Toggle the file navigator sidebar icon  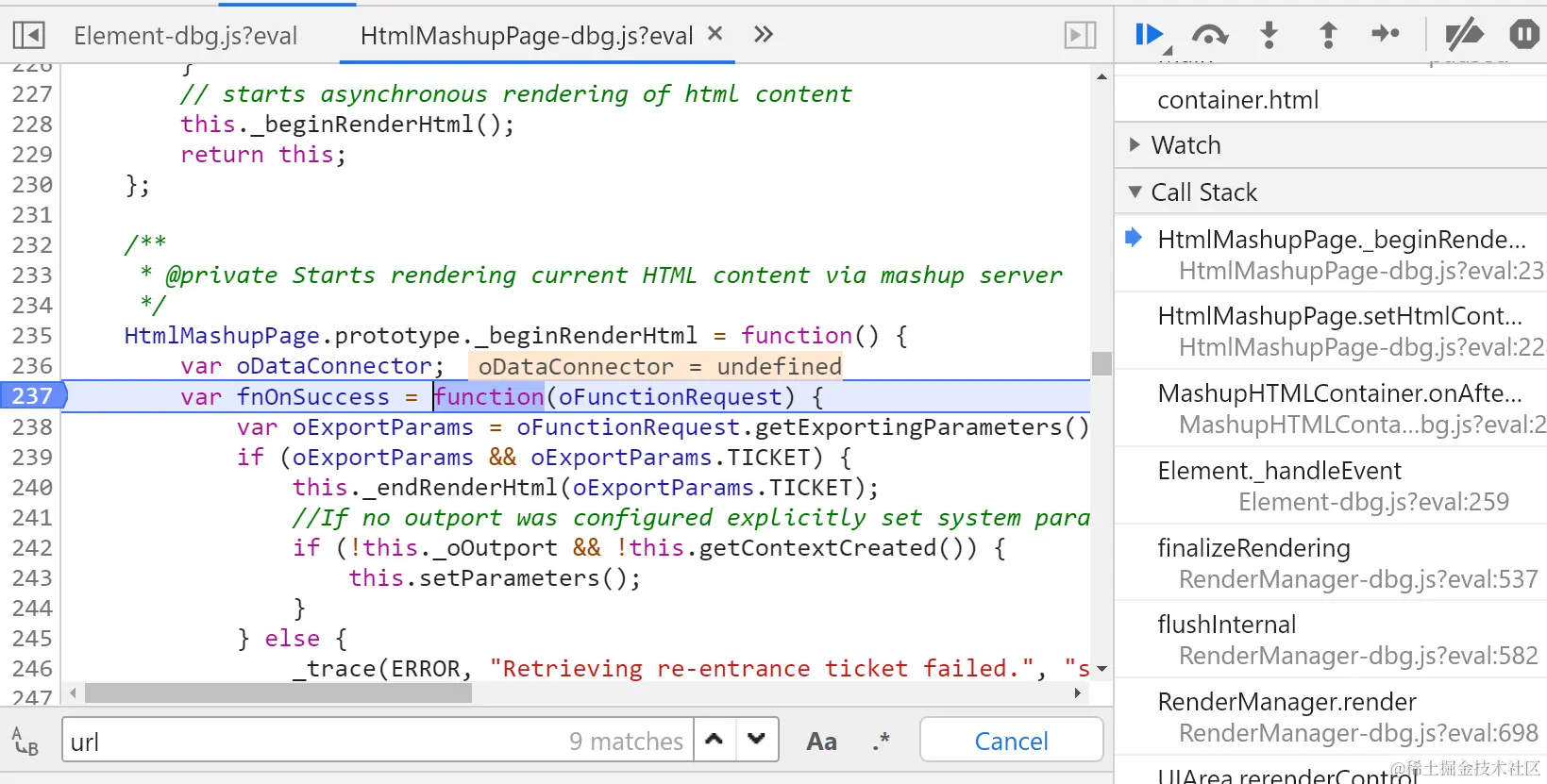[28, 36]
